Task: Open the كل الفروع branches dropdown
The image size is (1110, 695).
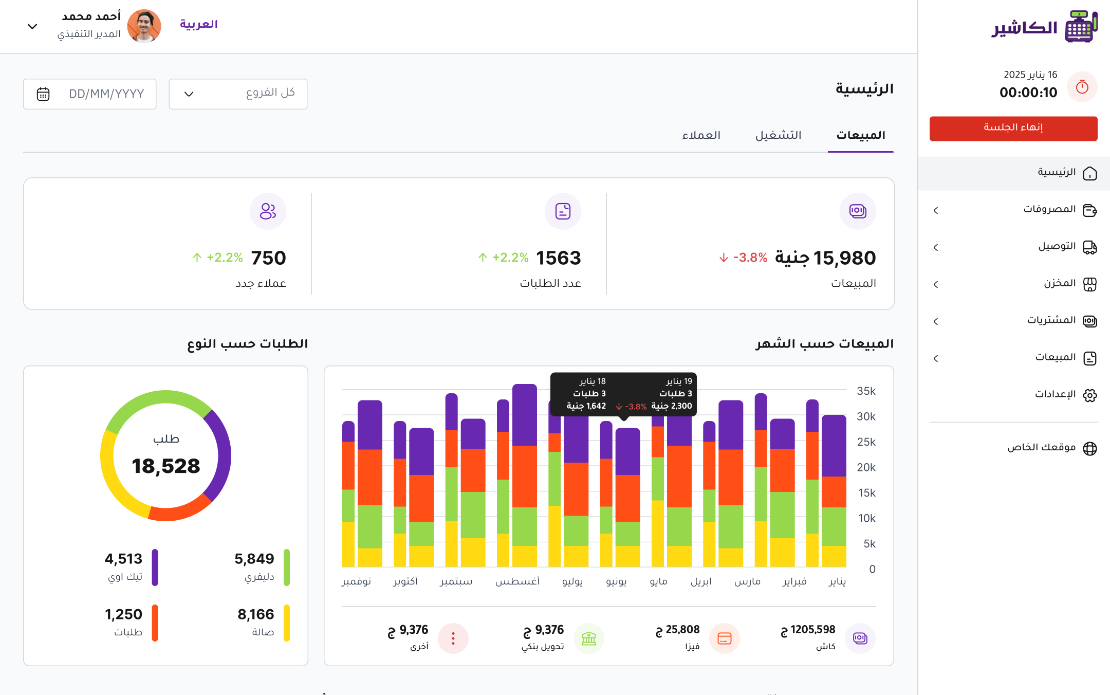Action: click(x=238, y=94)
